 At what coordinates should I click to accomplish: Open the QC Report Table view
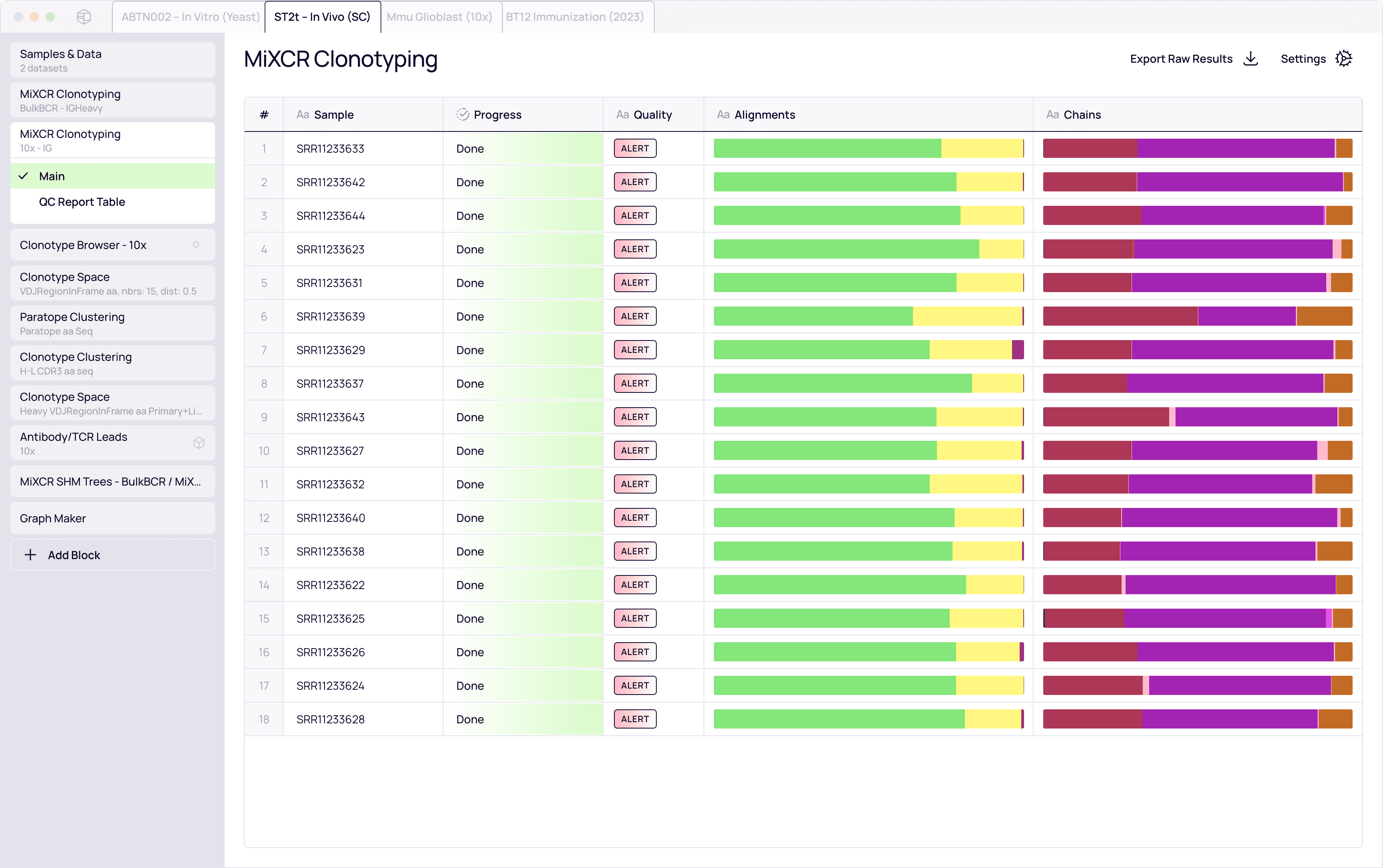click(82, 202)
